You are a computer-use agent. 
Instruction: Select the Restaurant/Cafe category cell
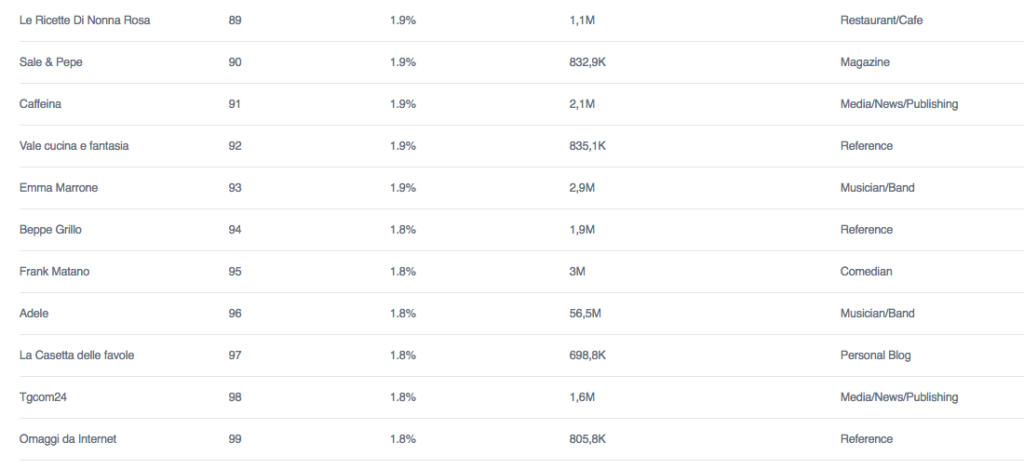coord(882,20)
